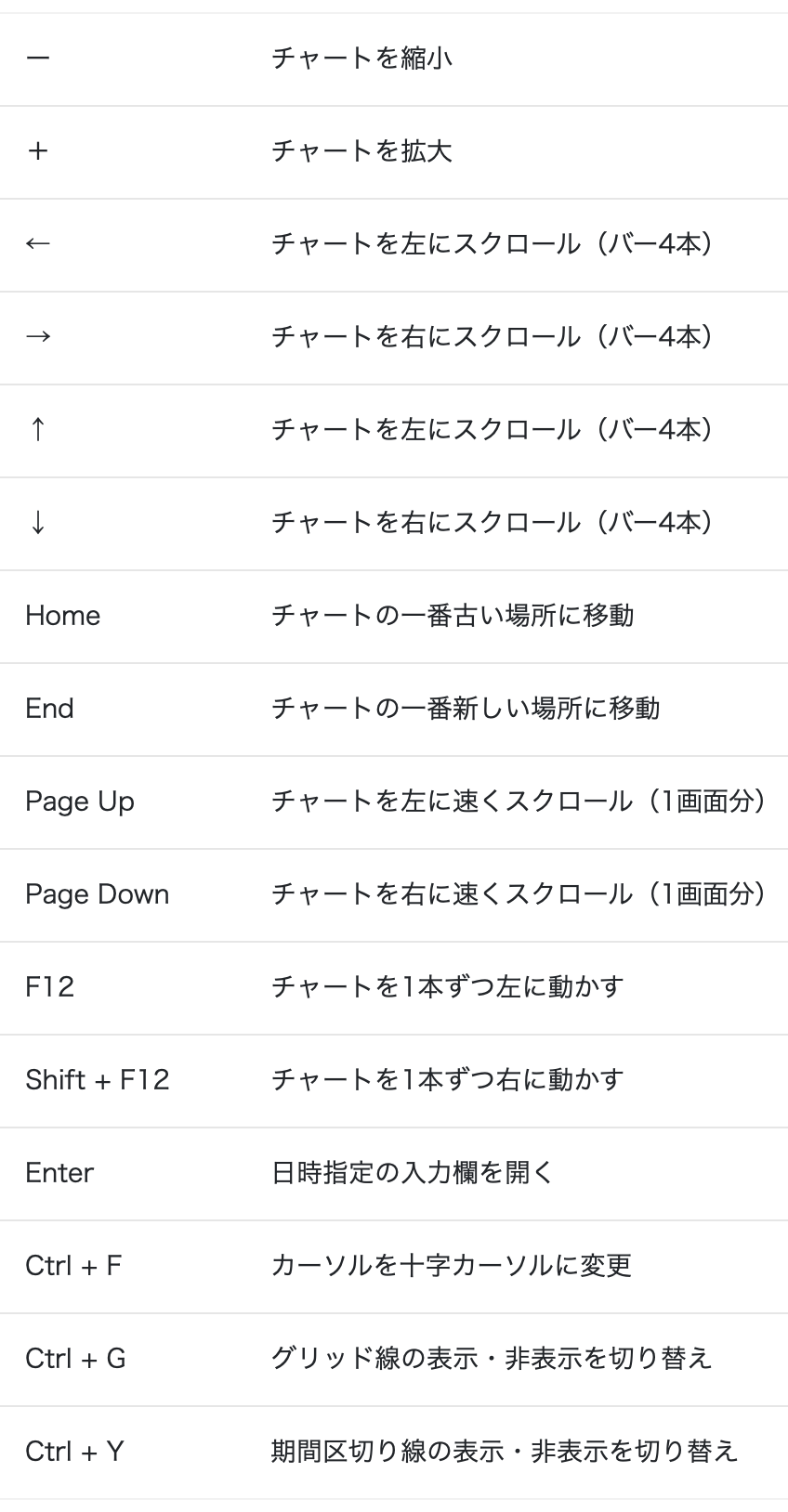Select the チャートを拡大 description
The height and width of the screenshot is (1512, 788).
point(361,151)
